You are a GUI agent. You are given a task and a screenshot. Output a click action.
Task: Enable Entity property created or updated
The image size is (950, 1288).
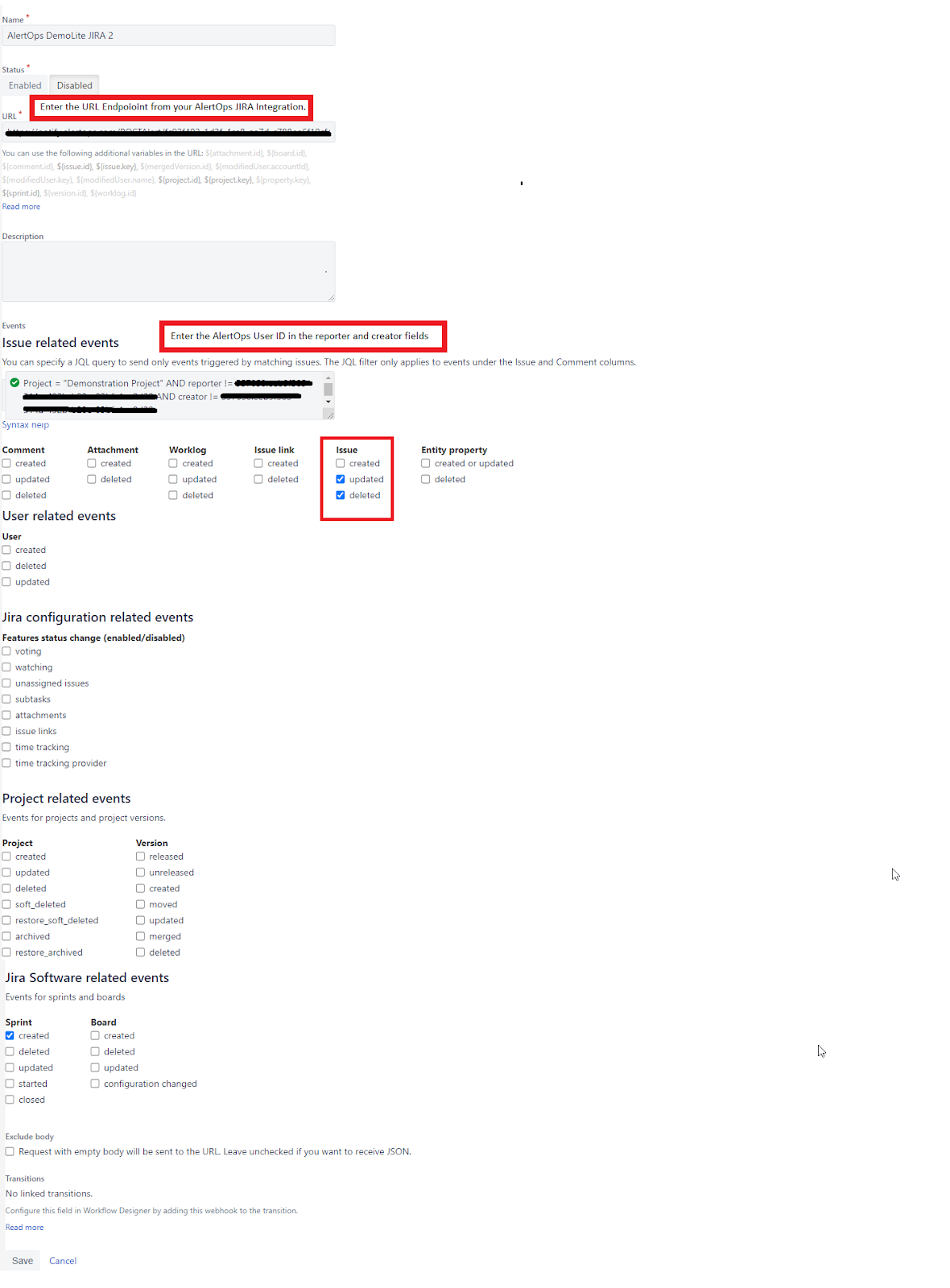point(426,464)
